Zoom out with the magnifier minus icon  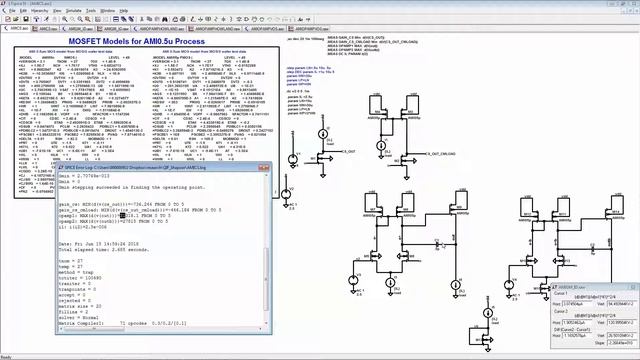tap(80, 19)
